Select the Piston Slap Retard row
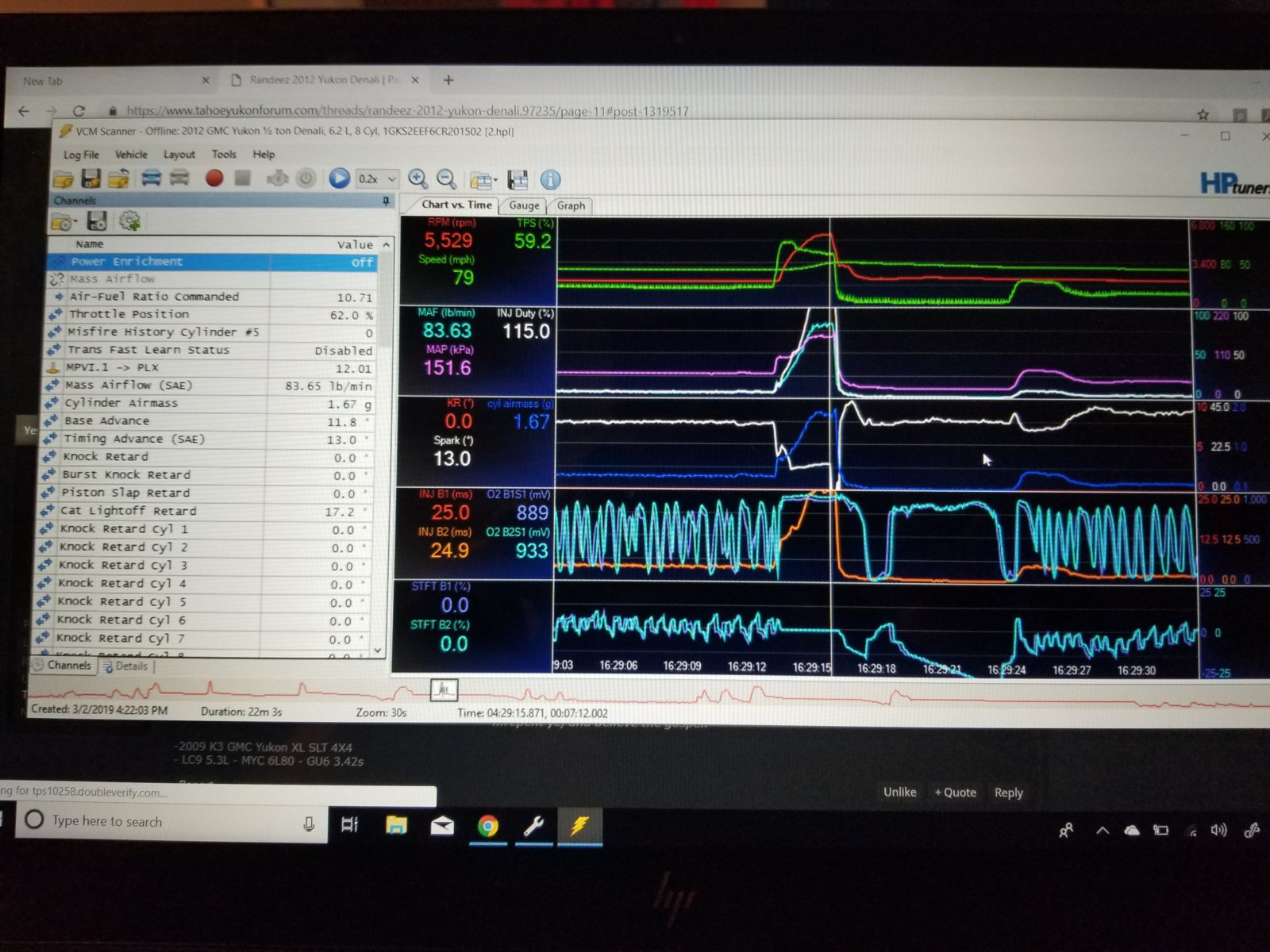The width and height of the screenshot is (1270, 952). pyautogui.click(x=207, y=493)
